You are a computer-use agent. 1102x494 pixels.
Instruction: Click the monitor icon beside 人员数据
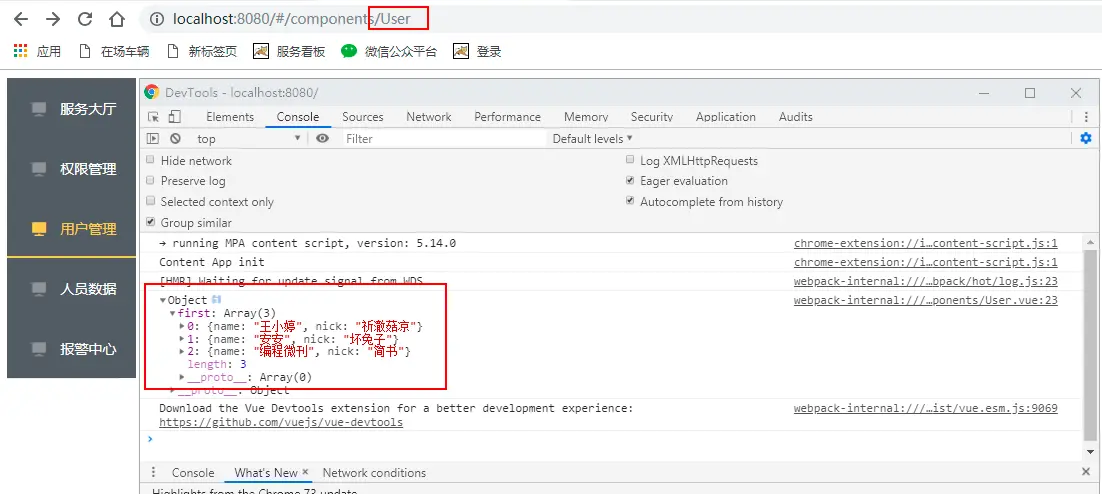click(39, 288)
